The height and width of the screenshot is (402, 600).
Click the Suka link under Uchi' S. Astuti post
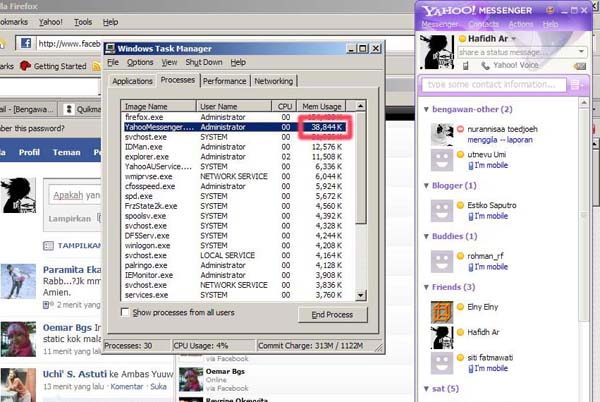pyautogui.click(x=158, y=387)
